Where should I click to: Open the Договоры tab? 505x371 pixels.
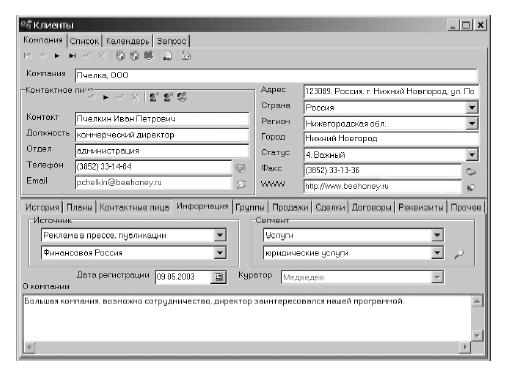pyautogui.click(x=372, y=207)
